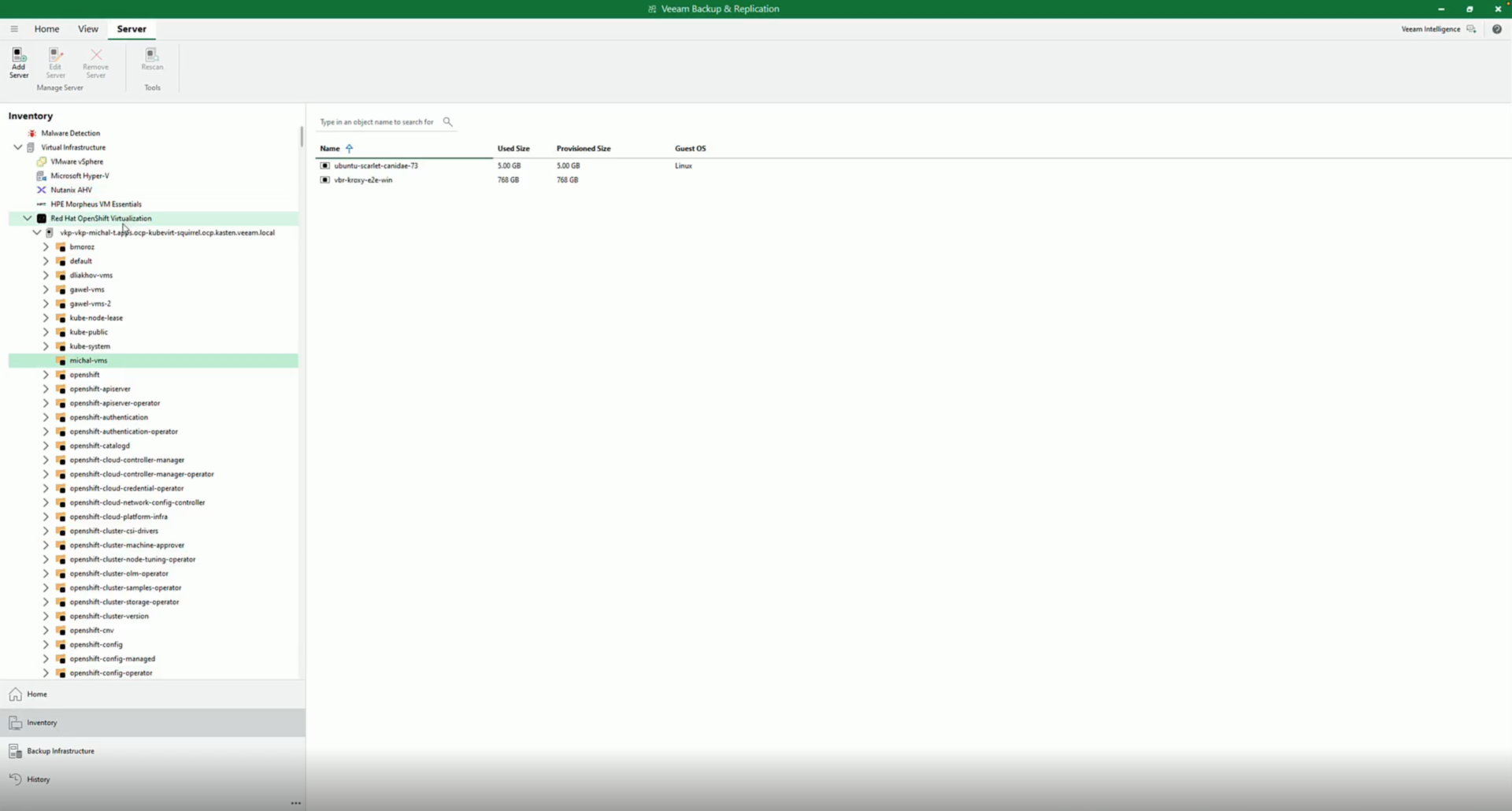Click the vbr-kroxy-e2e-win VM icon
The height and width of the screenshot is (811, 1512).
coord(324,180)
